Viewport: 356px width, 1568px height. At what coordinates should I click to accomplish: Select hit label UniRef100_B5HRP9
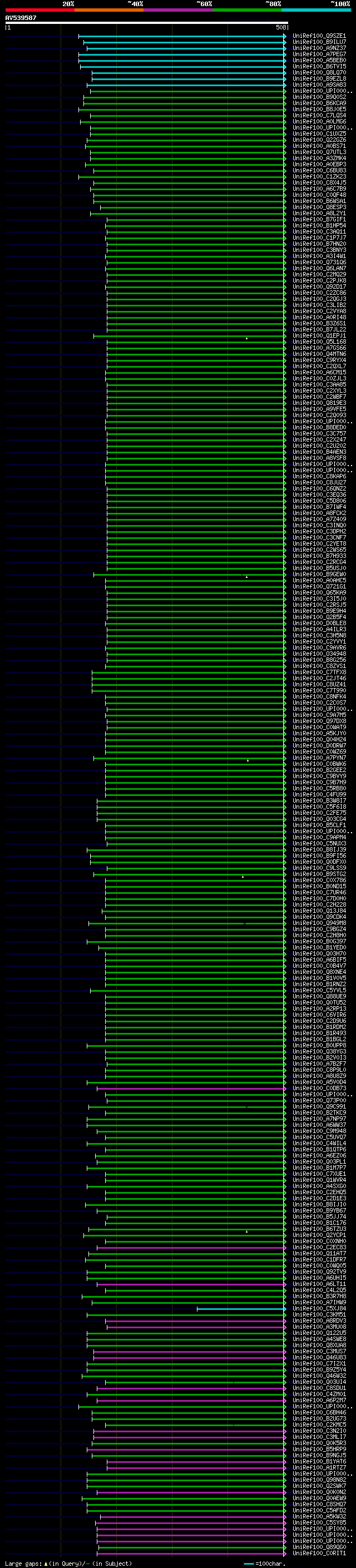pyautogui.click(x=319, y=1450)
